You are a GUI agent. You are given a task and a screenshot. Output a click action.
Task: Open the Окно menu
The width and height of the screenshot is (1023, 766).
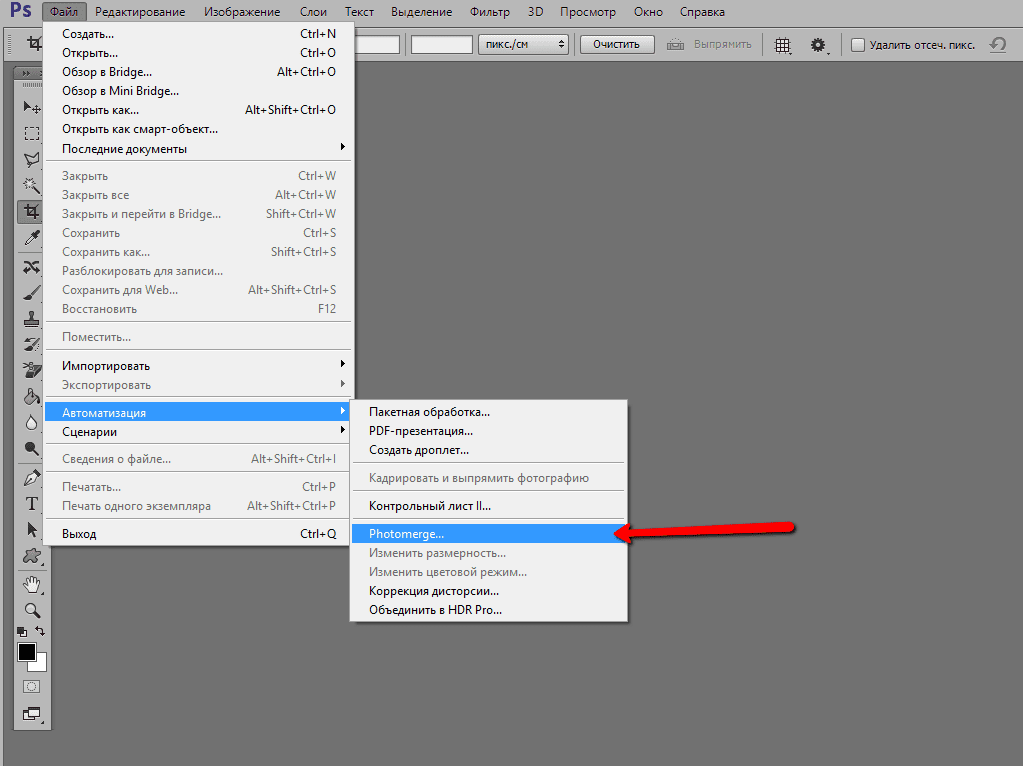pyautogui.click(x=648, y=12)
